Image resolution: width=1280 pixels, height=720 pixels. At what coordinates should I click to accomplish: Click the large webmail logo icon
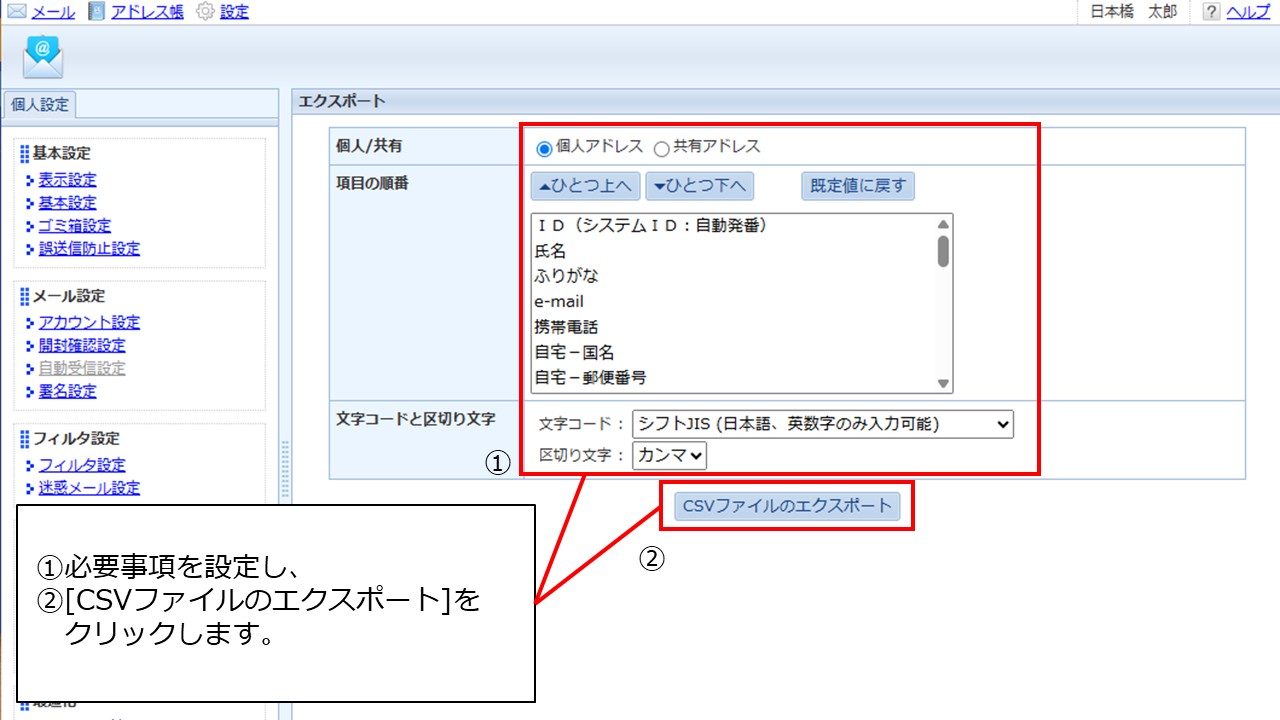43,57
